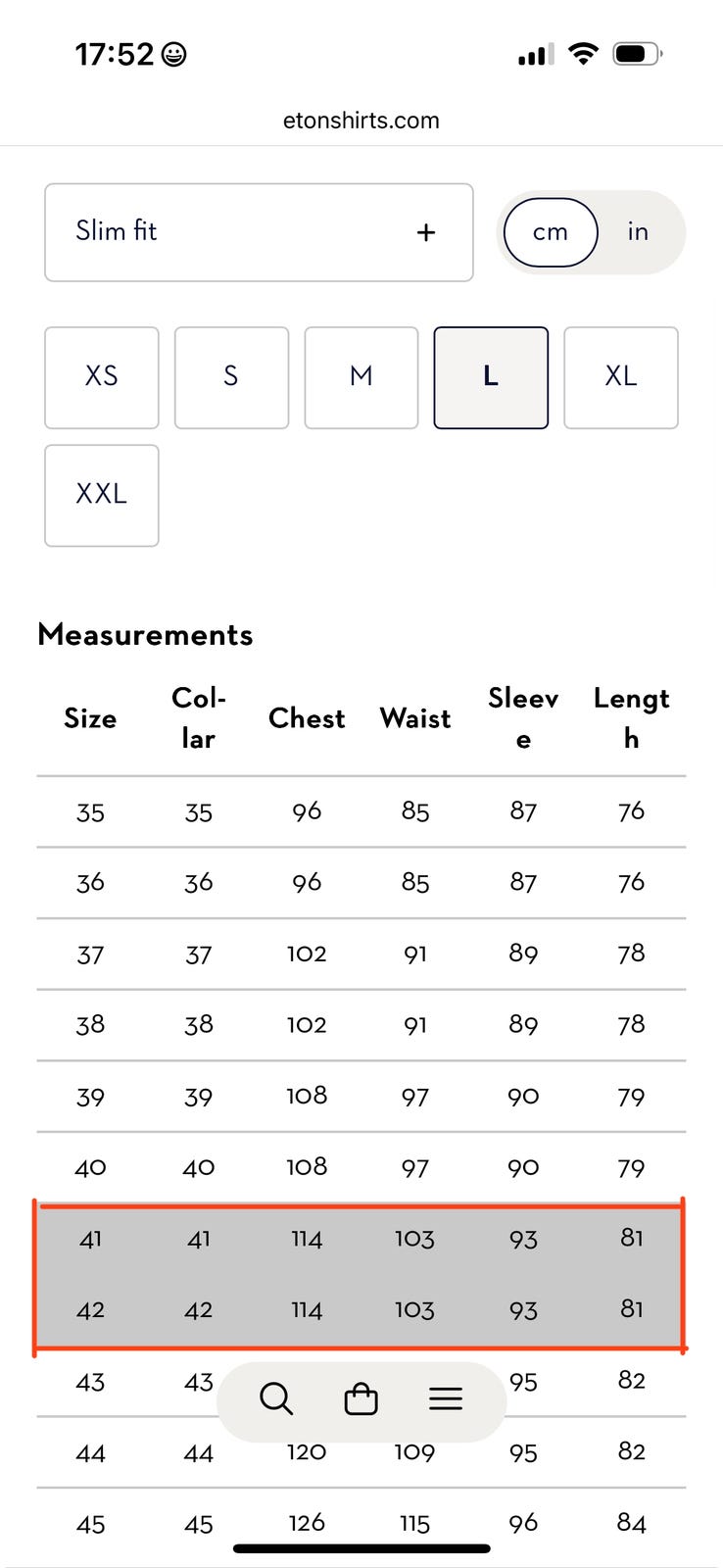
Task: Tap the smiley face status icon
Action: pos(173,55)
